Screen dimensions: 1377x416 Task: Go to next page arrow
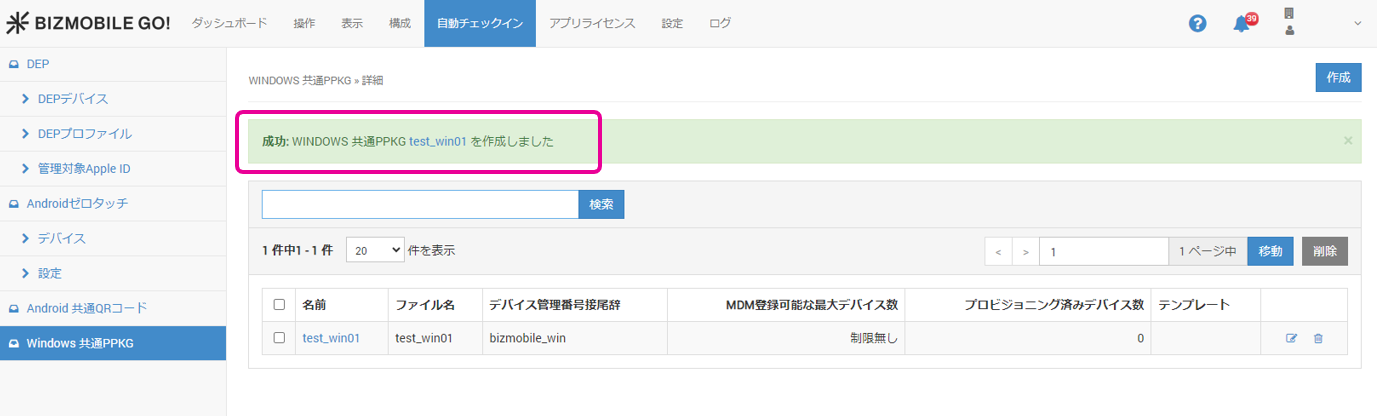click(1026, 251)
